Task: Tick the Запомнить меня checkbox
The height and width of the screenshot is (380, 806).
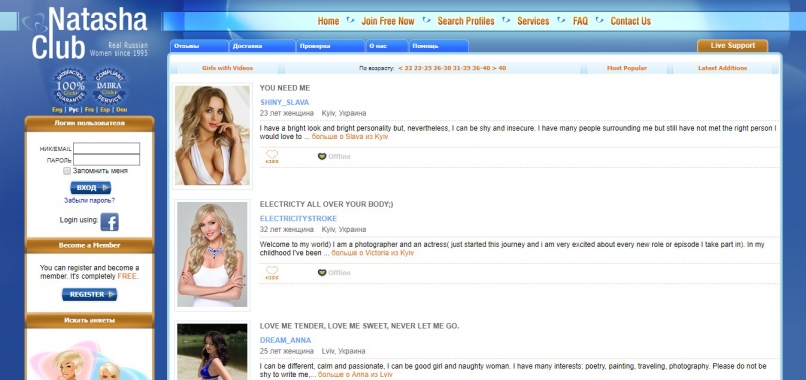Action: point(67,171)
